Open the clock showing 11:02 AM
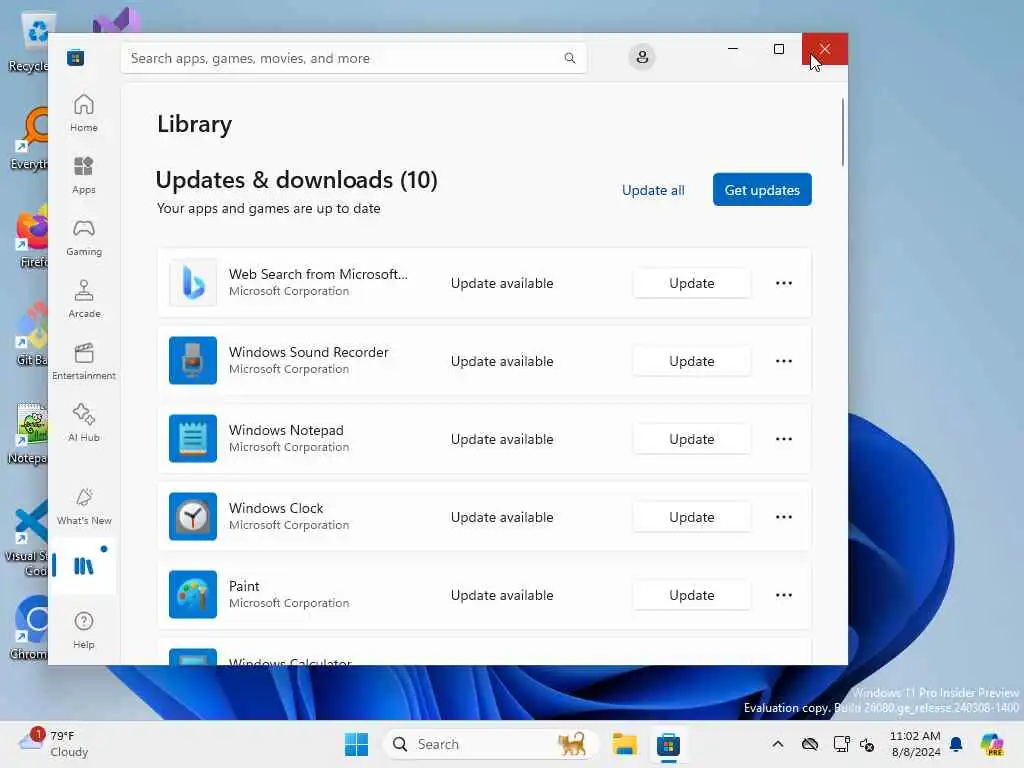 (x=915, y=744)
